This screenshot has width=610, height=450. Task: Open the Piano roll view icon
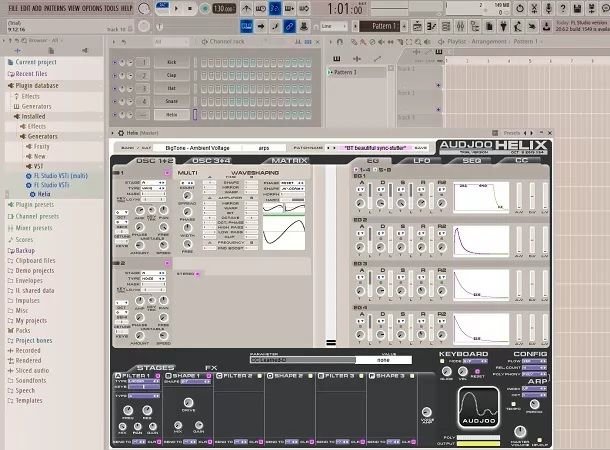[x=431, y=26]
